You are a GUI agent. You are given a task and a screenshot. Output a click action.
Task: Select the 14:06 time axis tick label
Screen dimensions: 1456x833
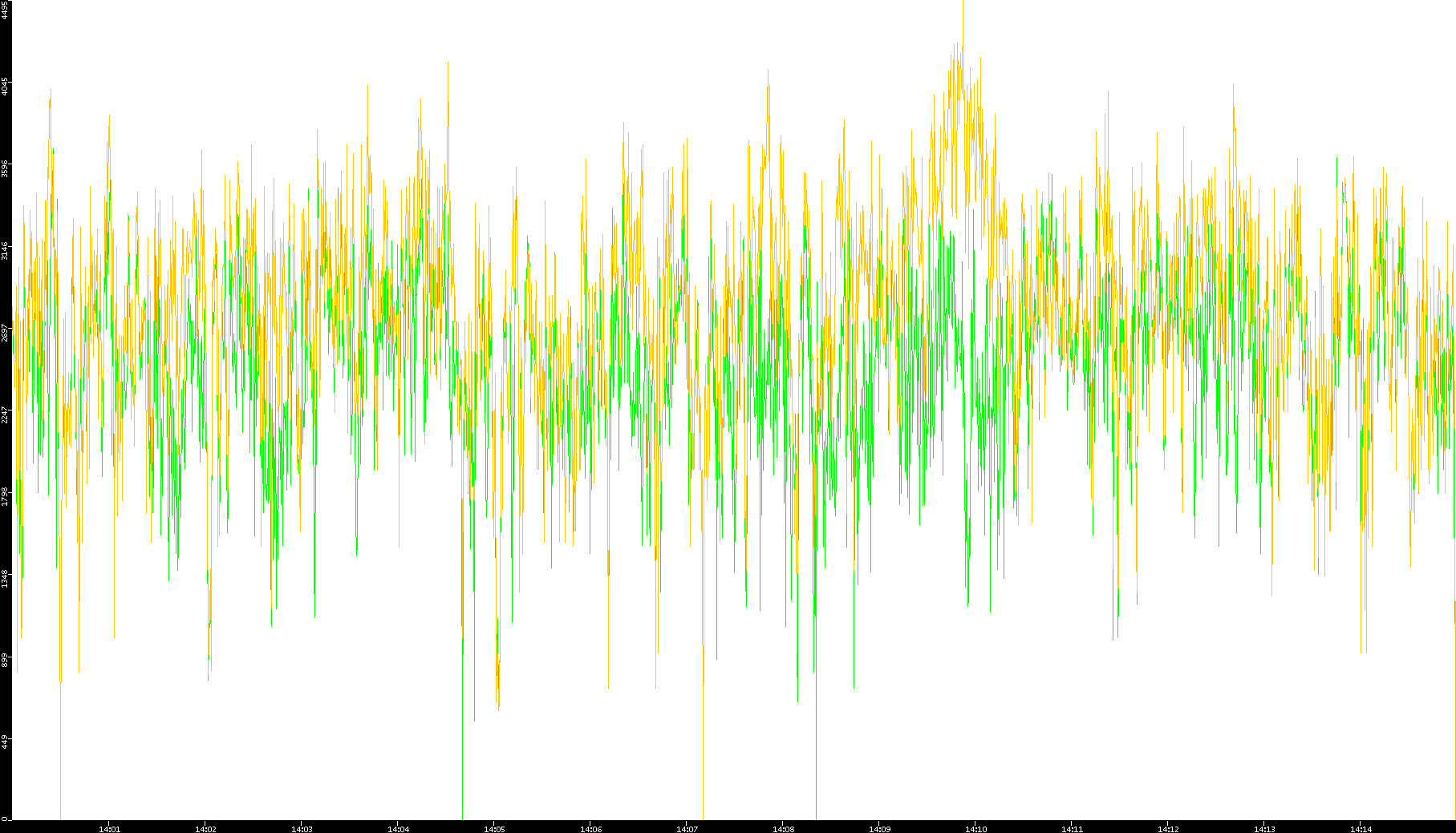click(x=590, y=829)
